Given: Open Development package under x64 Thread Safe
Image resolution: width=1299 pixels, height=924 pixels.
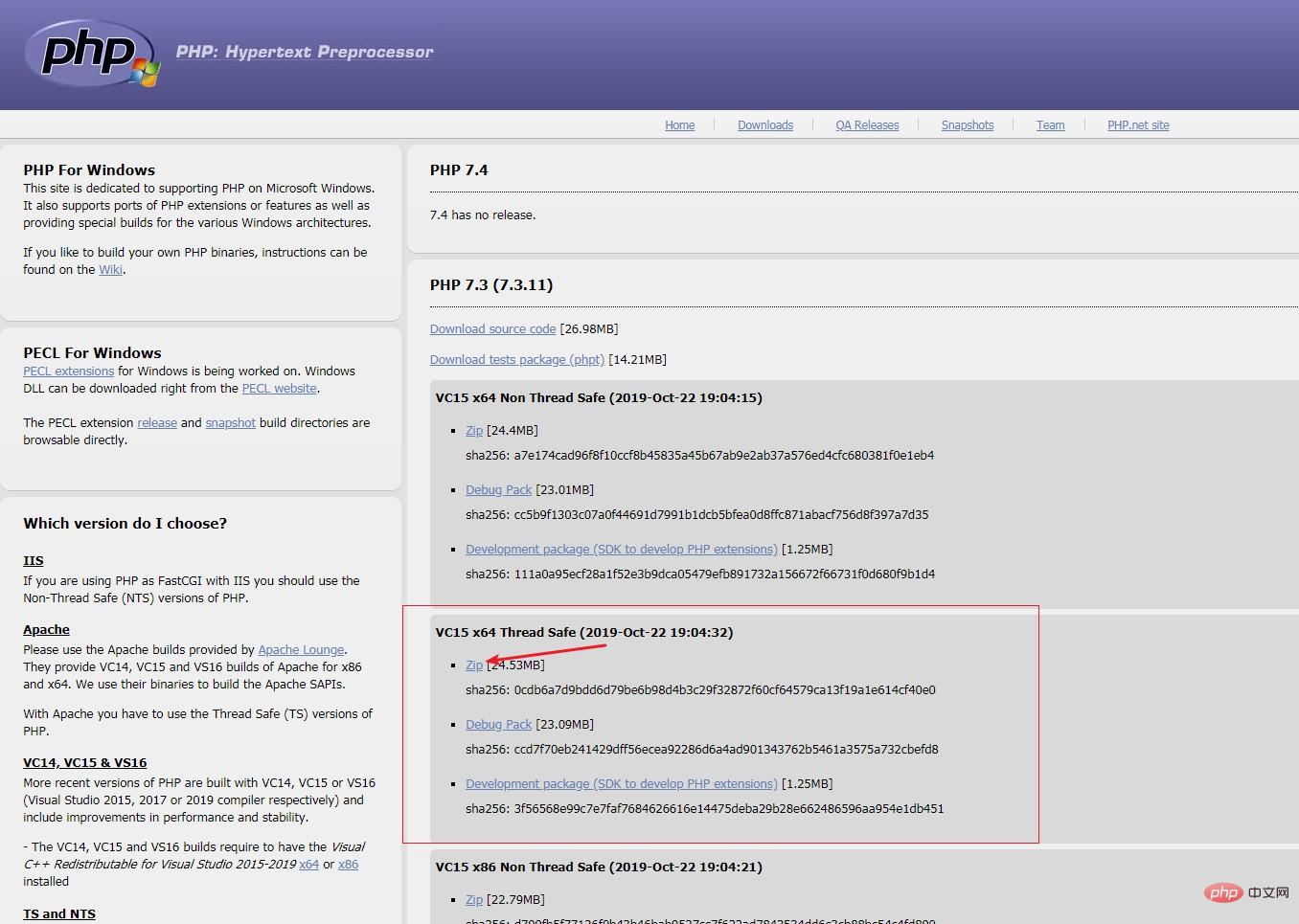Looking at the screenshot, I should click(622, 784).
